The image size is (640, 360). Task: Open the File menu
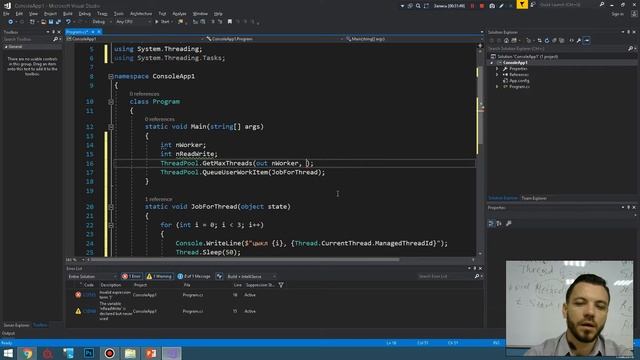6,13
